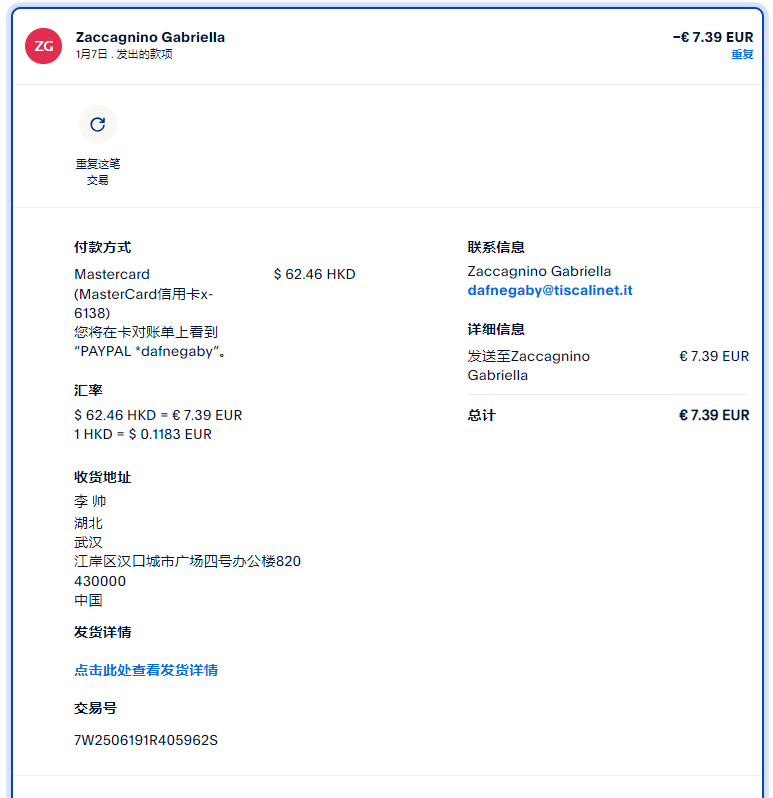Click the 重复 link under the amount
This screenshot has width=773, height=798.
point(741,55)
